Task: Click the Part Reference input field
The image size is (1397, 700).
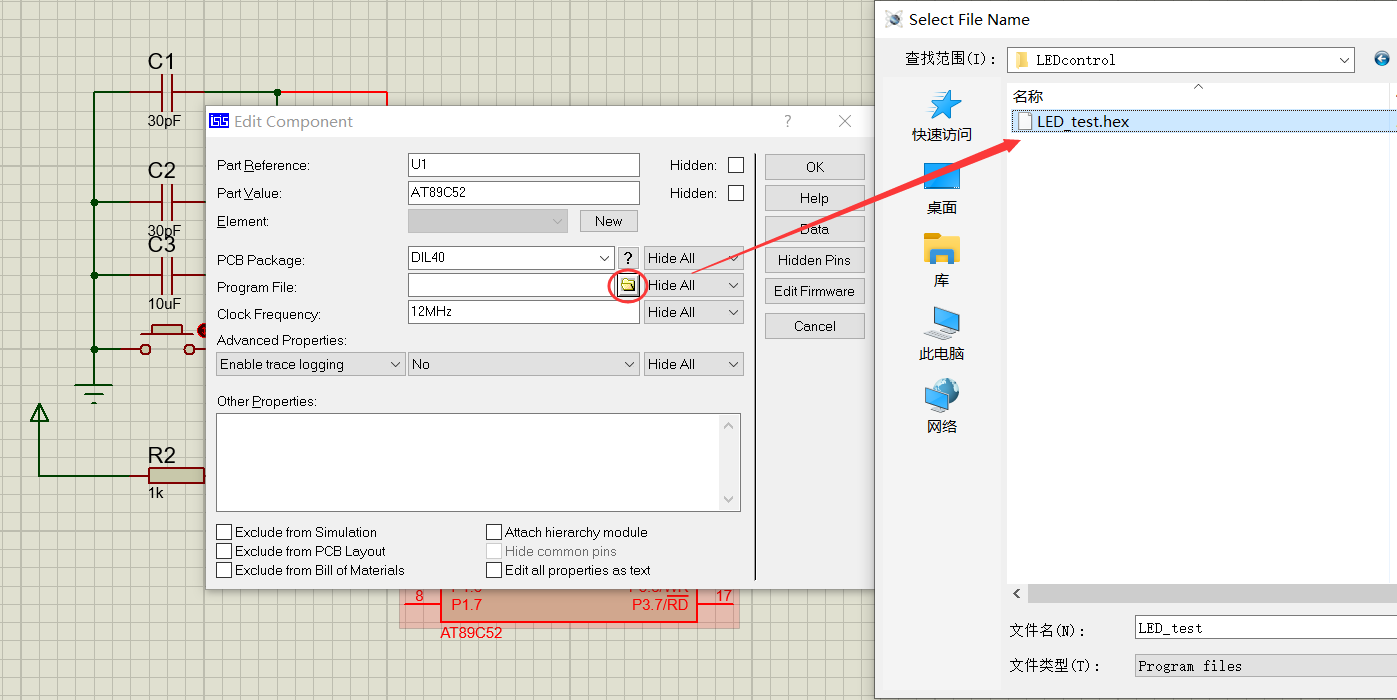Action: [524, 165]
